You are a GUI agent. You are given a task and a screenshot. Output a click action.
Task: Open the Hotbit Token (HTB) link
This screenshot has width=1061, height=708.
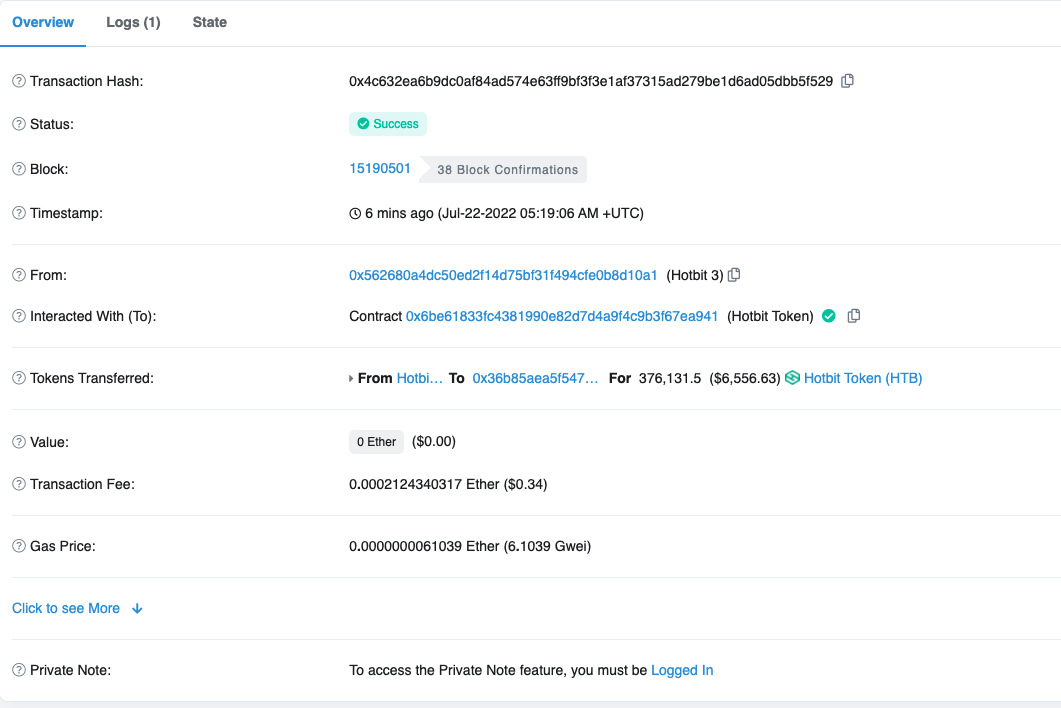863,378
